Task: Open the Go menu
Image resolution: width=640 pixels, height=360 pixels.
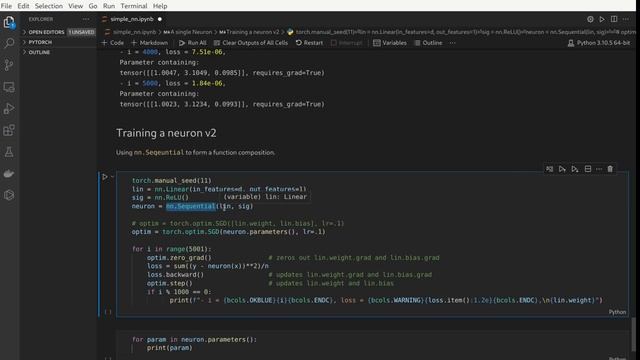Action: click(x=93, y=6)
